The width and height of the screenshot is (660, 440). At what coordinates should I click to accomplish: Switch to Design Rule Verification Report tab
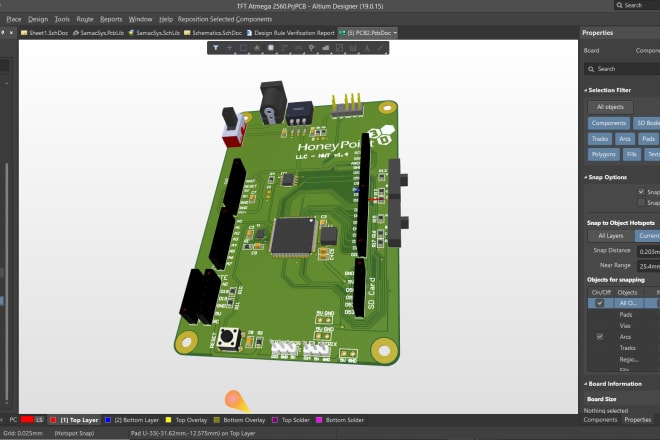290,32
